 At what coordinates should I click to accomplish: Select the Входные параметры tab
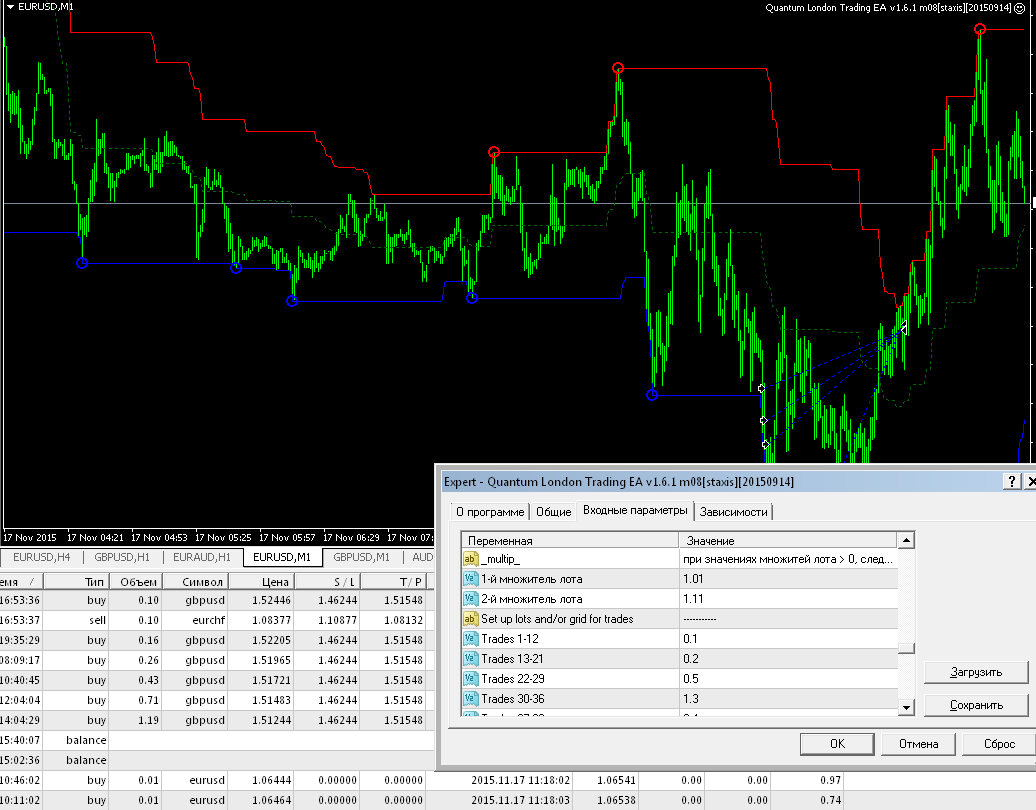point(635,510)
